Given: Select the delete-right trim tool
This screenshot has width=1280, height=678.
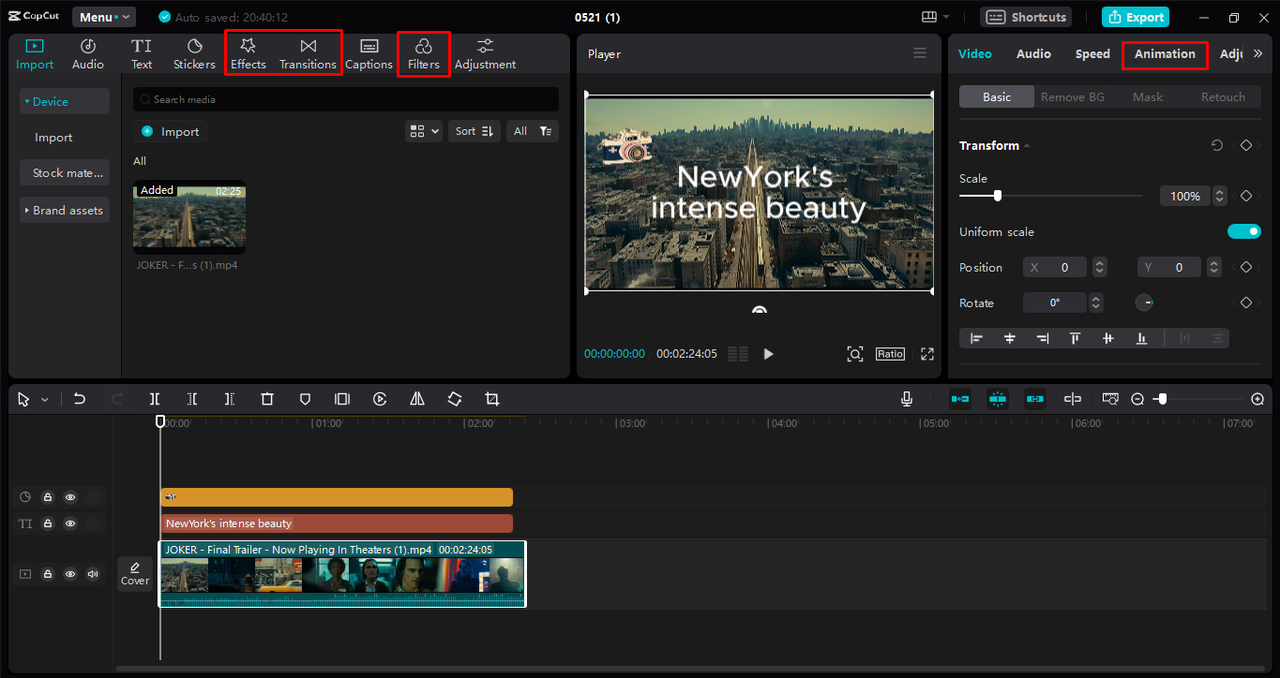Looking at the screenshot, I should (x=229, y=399).
